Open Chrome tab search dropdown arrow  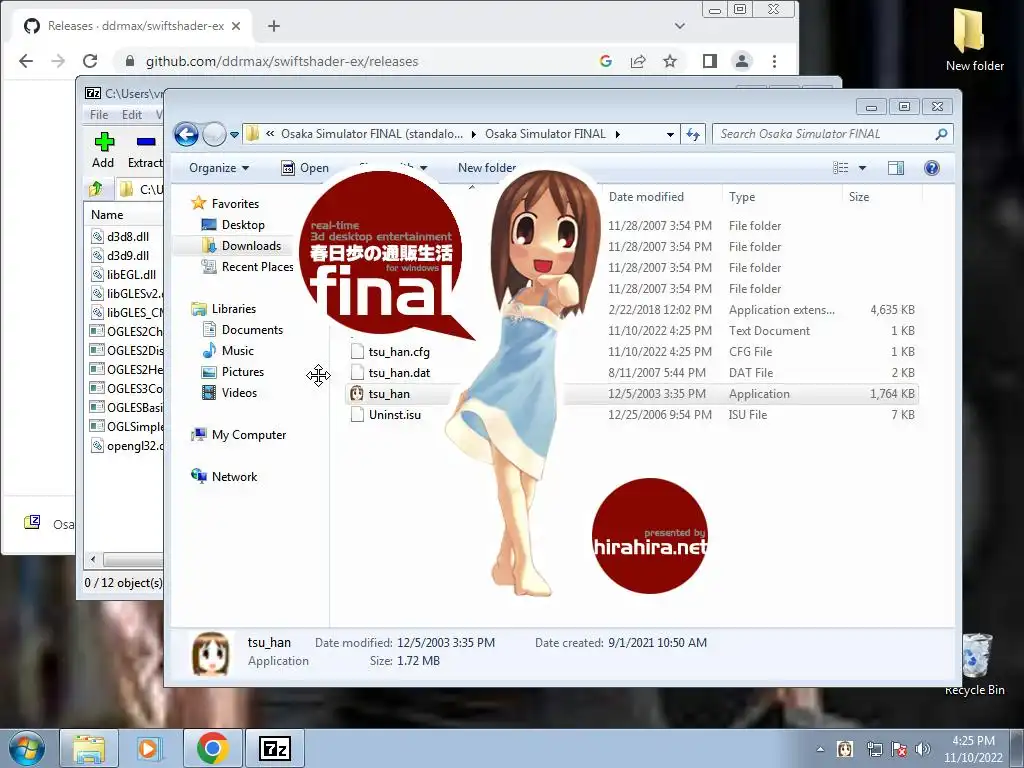pos(680,26)
